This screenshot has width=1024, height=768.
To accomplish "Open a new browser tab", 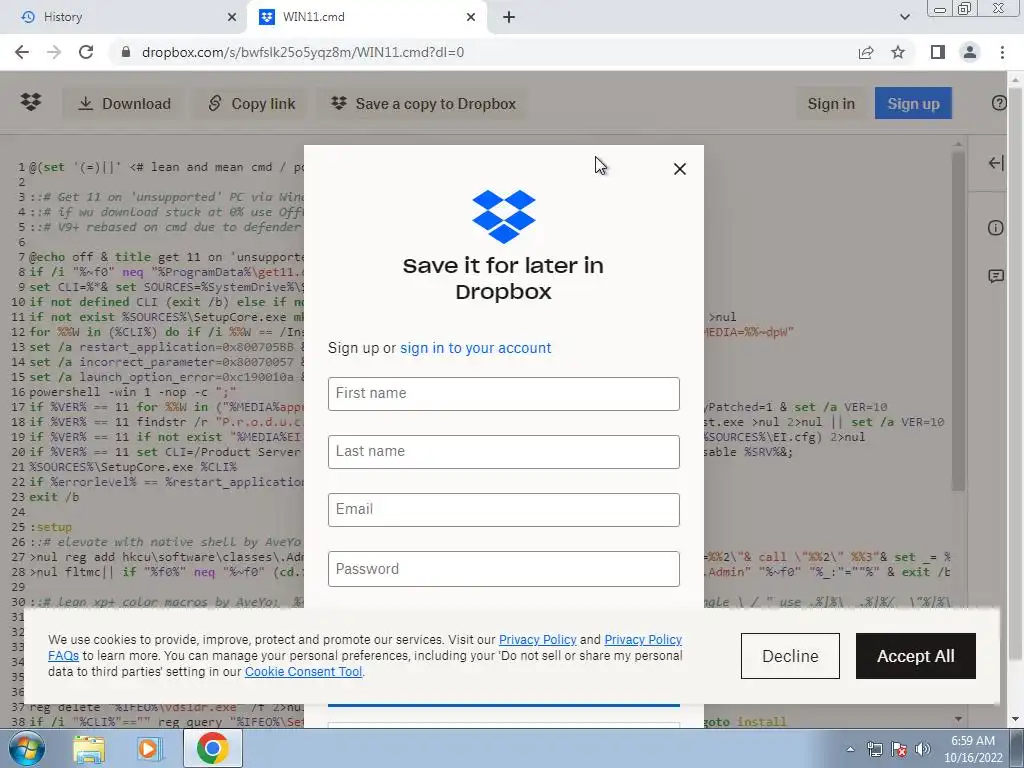I will pos(509,17).
